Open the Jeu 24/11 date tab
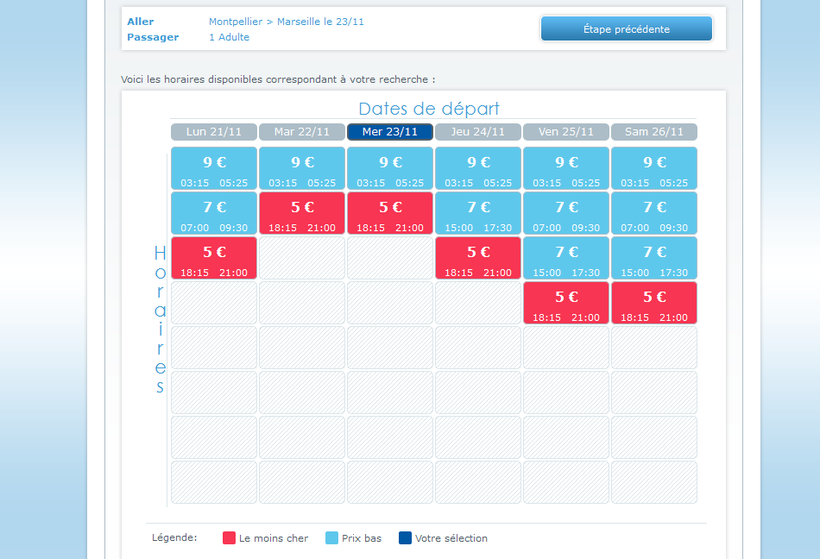Image resolution: width=820 pixels, height=559 pixels. coord(478,132)
